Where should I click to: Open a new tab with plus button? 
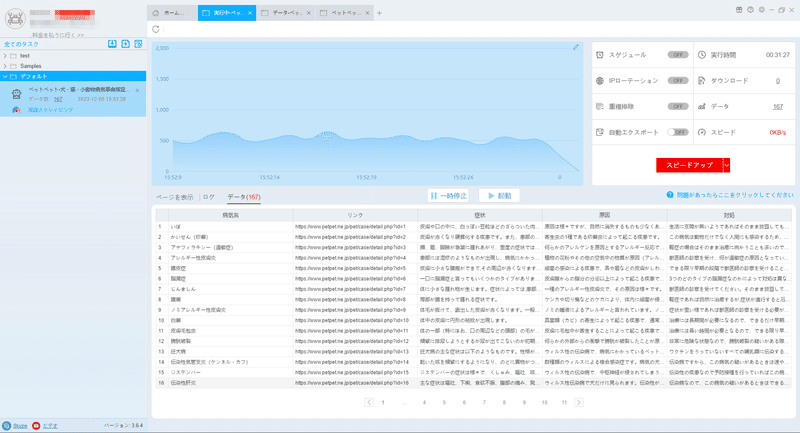(x=379, y=13)
